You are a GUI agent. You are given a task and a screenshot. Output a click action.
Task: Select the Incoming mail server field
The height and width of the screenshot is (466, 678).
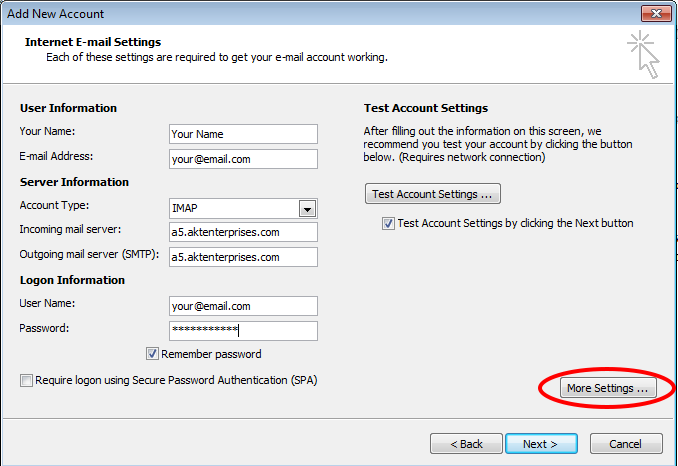pos(243,232)
